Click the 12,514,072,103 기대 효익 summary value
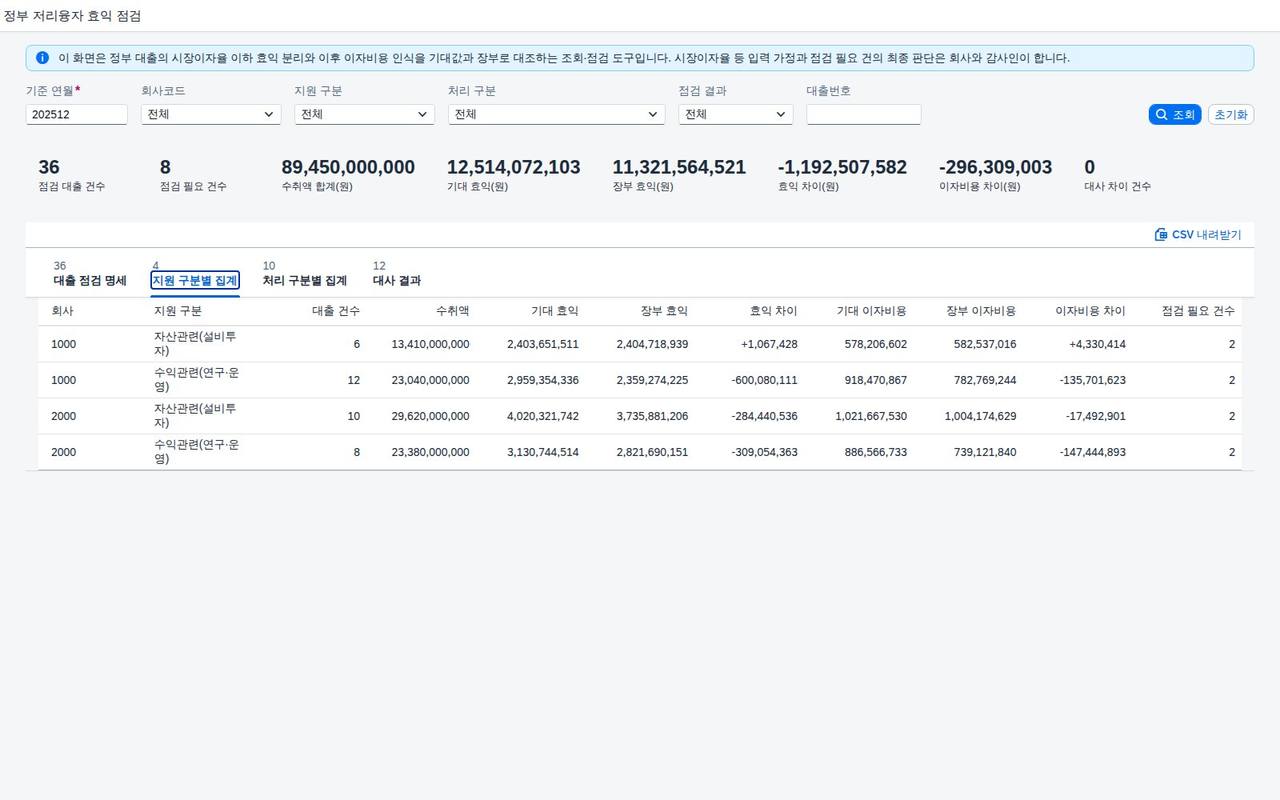Viewport: 1280px width, 800px height. point(513,167)
